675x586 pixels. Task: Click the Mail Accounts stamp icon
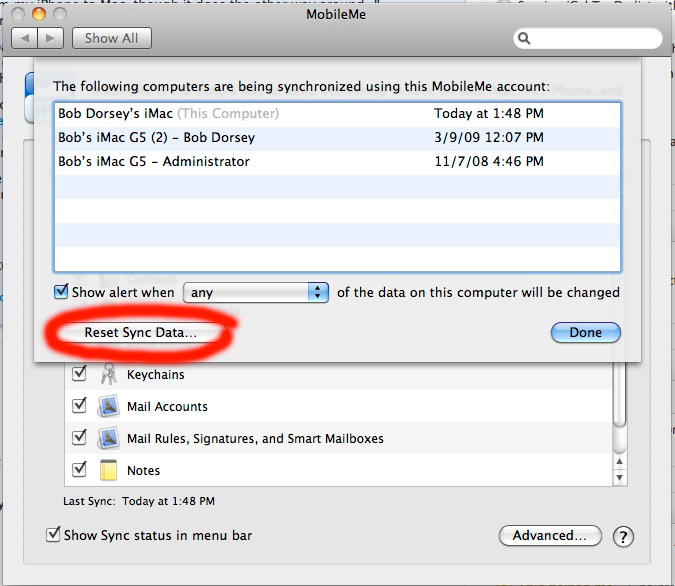(108, 406)
